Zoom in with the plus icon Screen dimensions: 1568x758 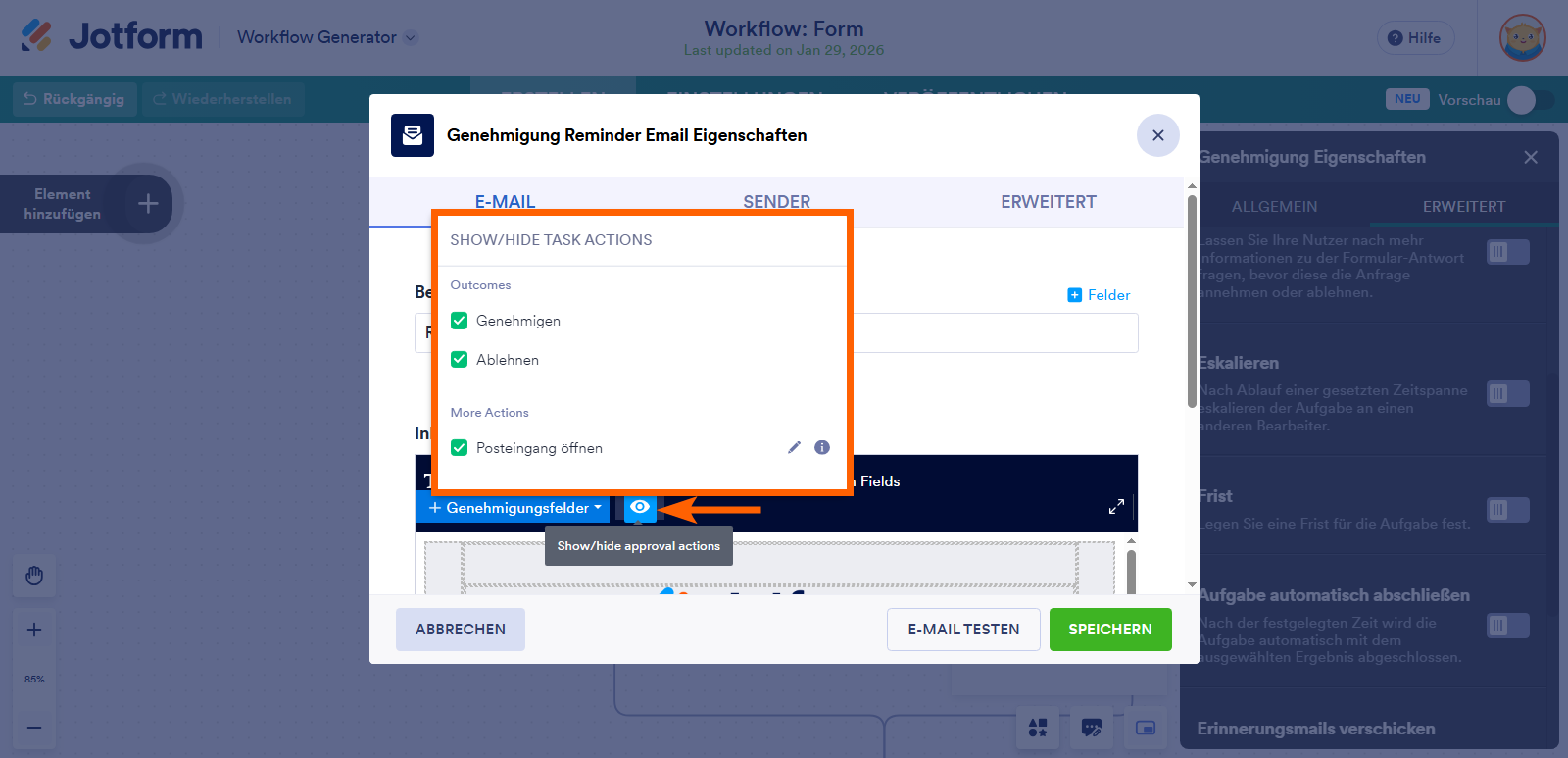point(34,630)
